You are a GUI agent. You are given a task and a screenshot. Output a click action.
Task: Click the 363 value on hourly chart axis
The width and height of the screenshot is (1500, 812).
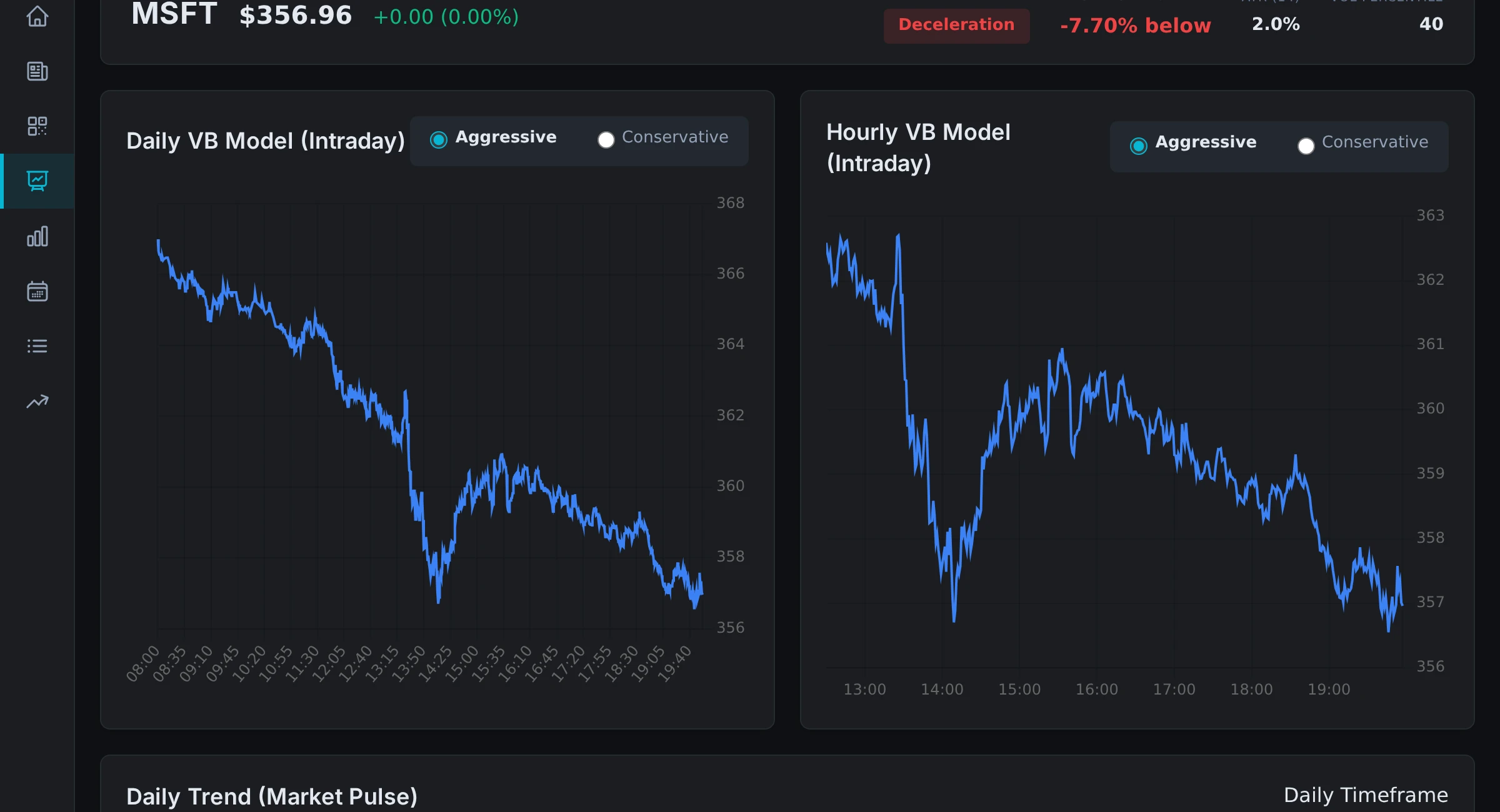[1430, 215]
